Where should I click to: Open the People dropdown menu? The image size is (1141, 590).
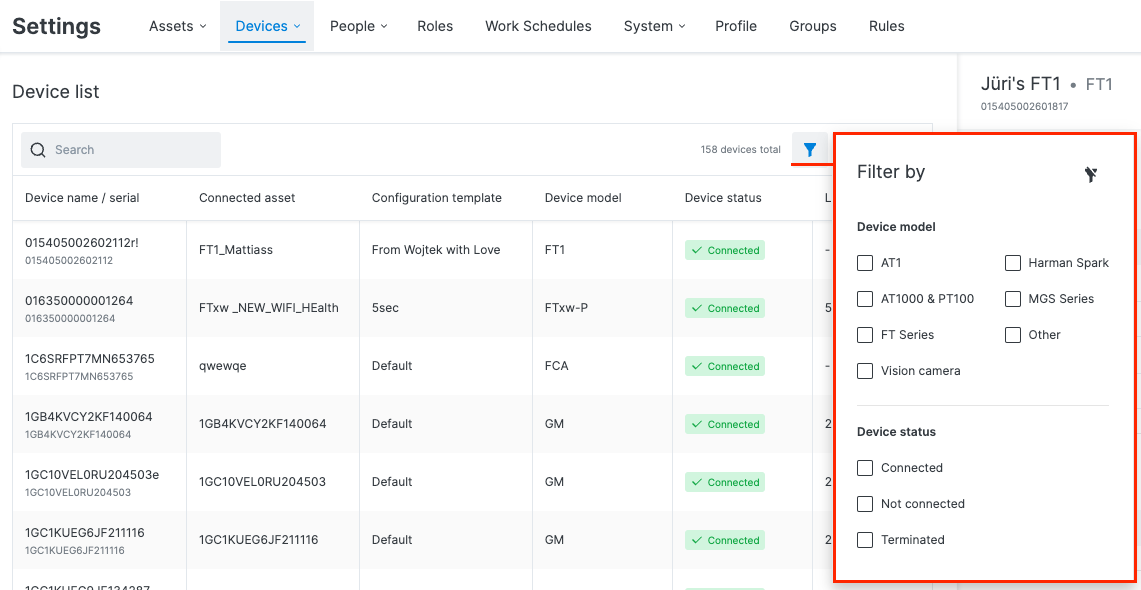click(358, 26)
